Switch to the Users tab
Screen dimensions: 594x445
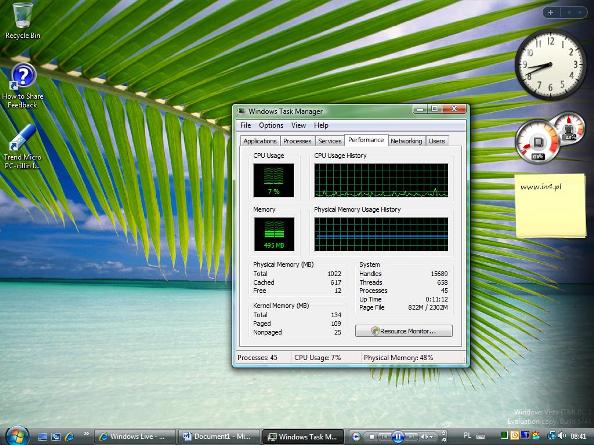[x=437, y=141]
